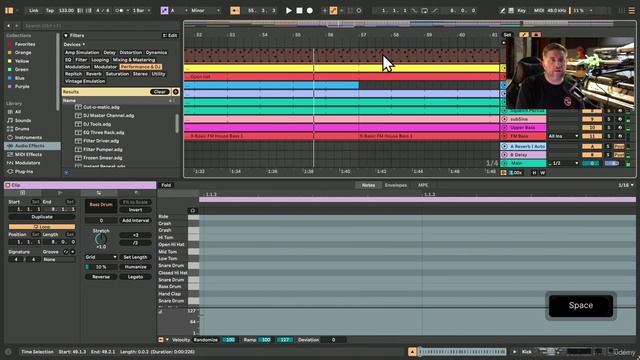Click the browser back arrow

[9, 26]
